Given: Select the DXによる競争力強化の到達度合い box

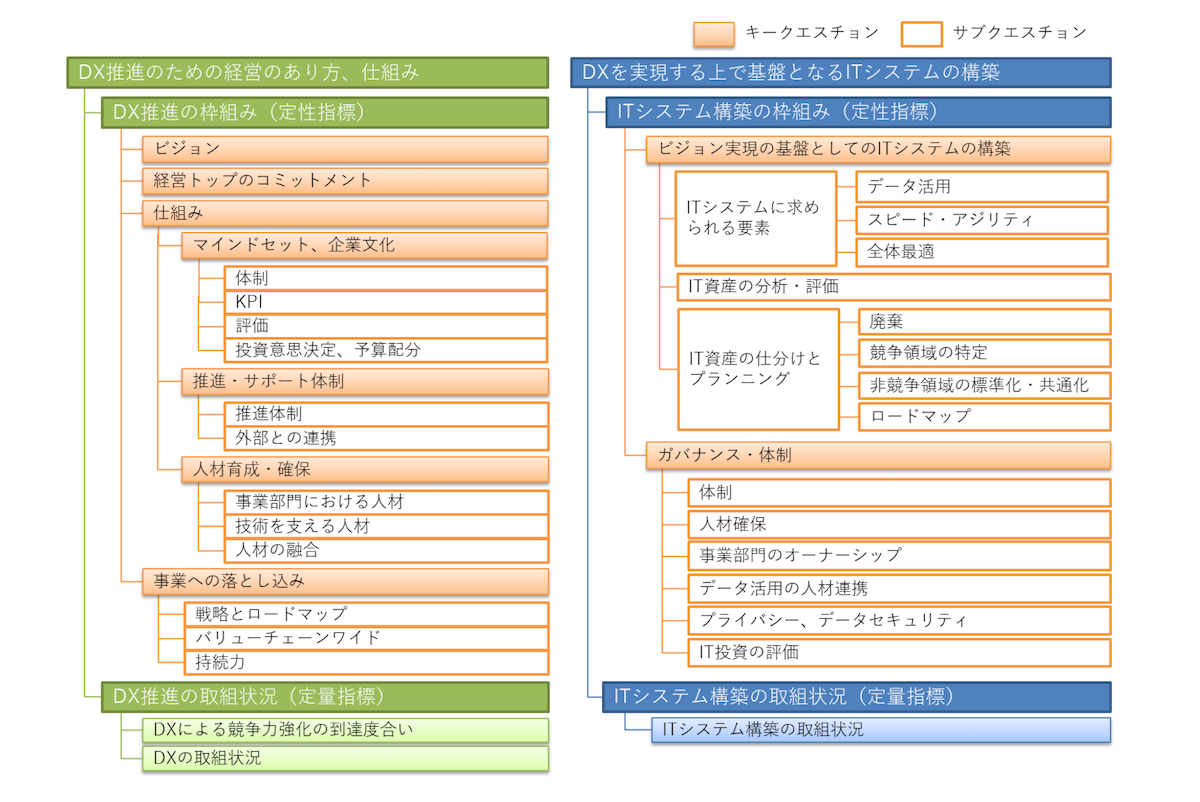Looking at the screenshot, I should click(345, 730).
